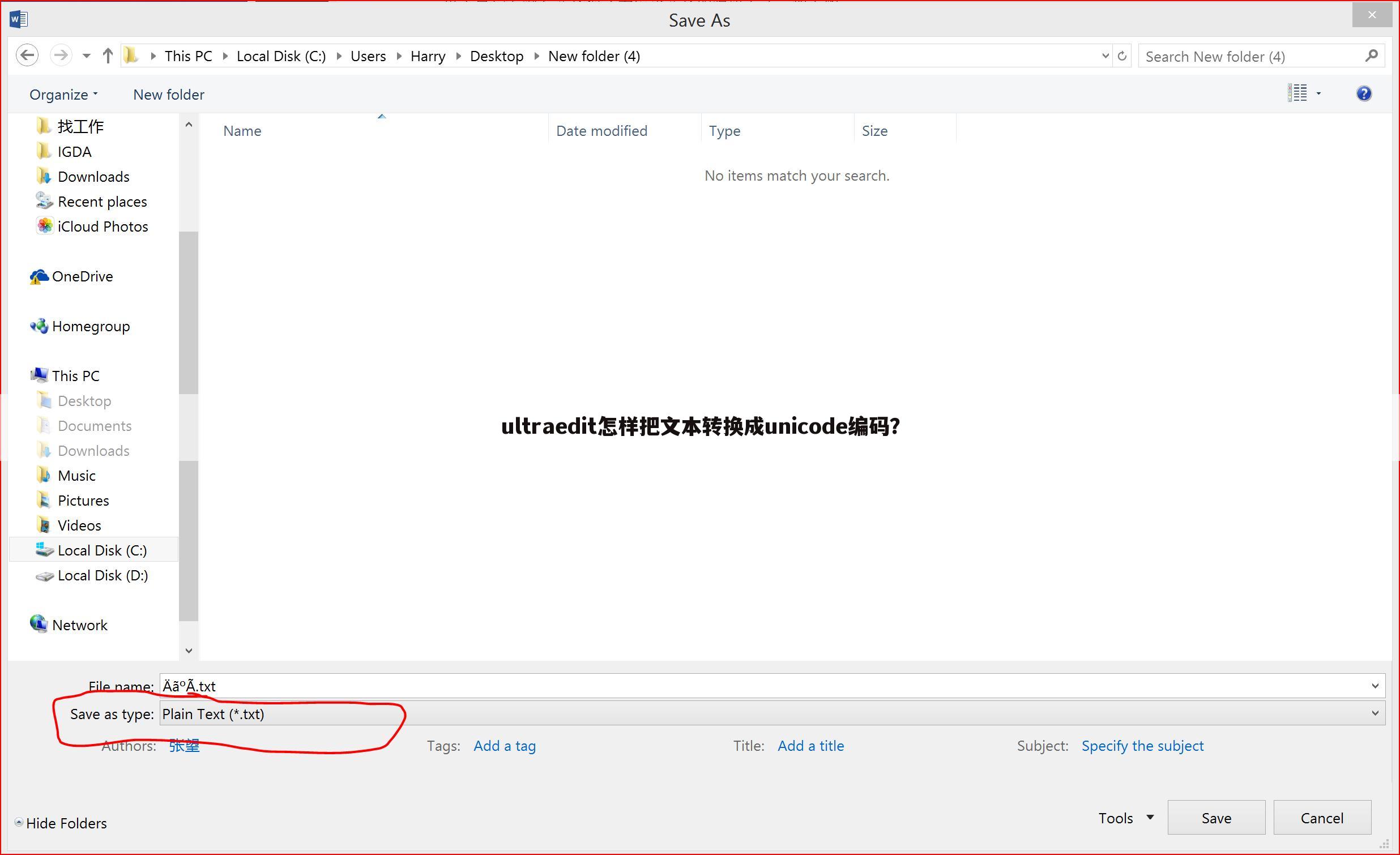Click the Local Disk (D:) drive icon

(44, 576)
